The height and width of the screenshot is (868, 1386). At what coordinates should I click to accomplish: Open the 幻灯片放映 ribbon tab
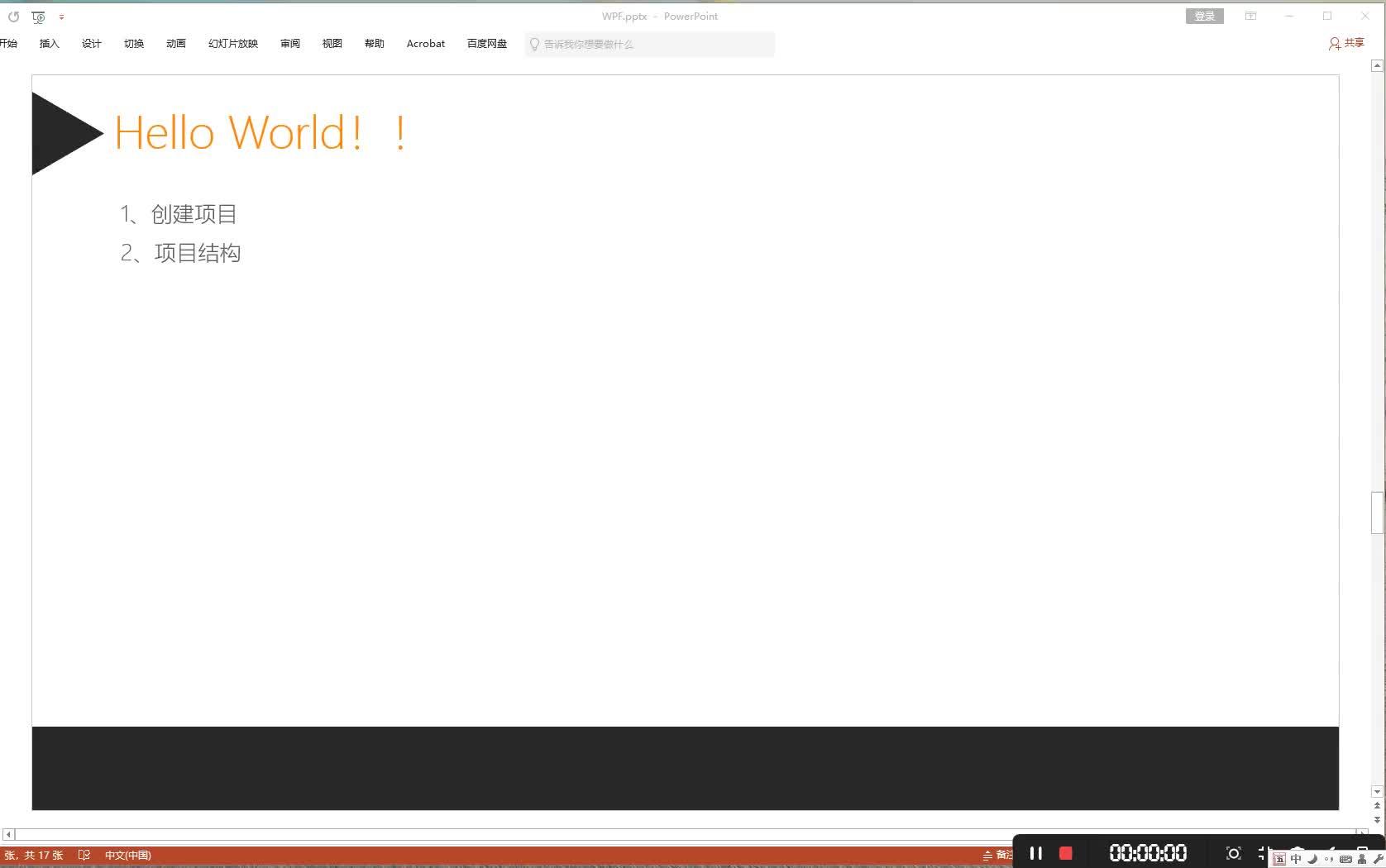pyautogui.click(x=233, y=44)
